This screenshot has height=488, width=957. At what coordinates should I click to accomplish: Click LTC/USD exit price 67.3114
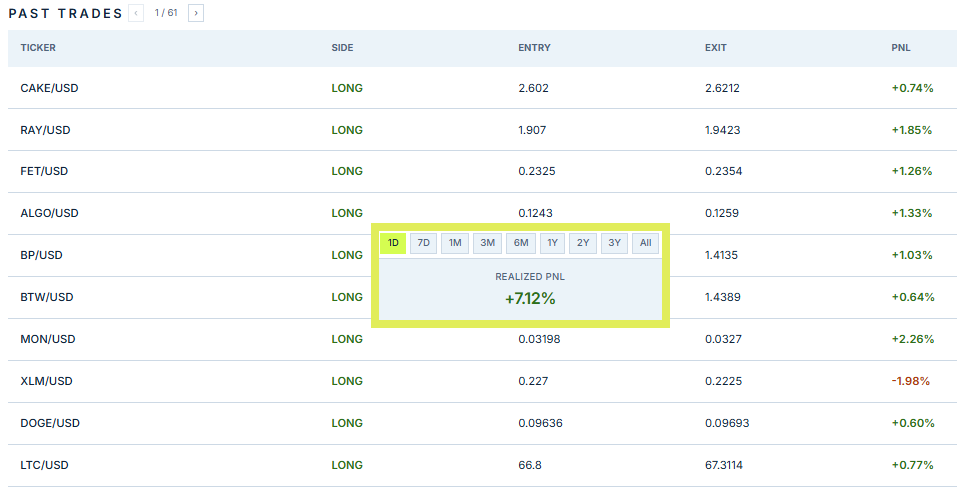pos(724,465)
